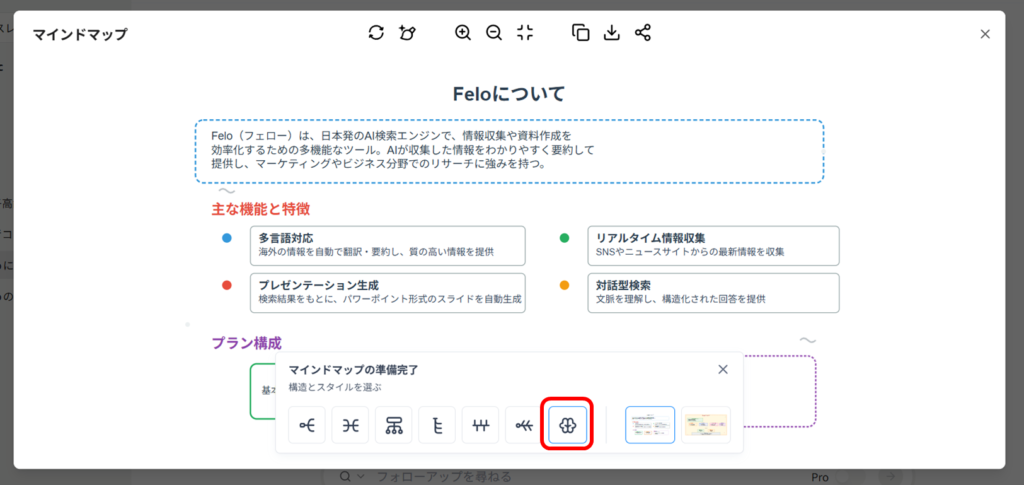Click the AI style edit icon

(x=407, y=33)
